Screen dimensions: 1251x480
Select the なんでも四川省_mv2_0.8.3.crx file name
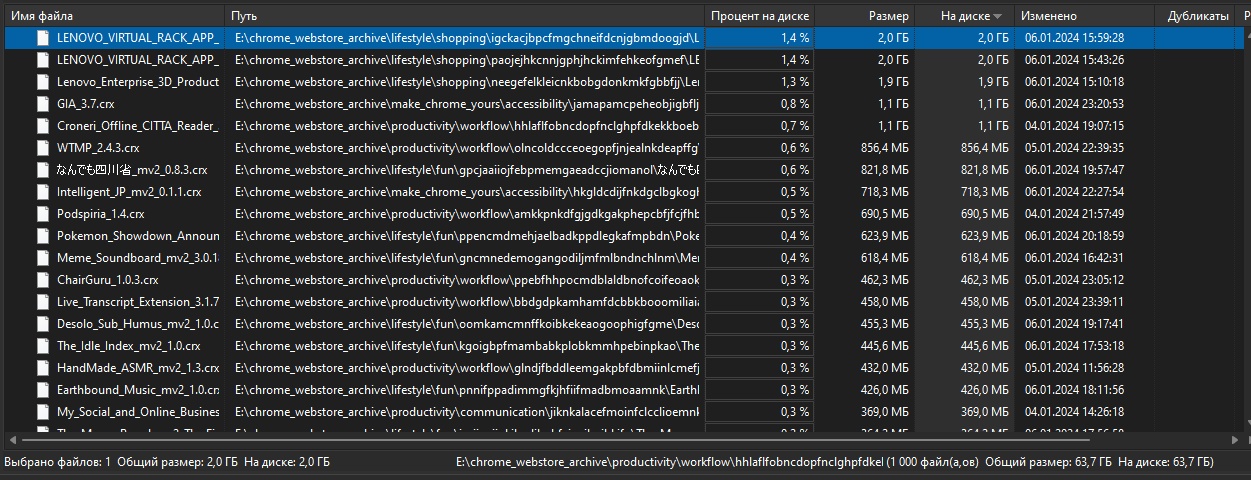(132, 170)
